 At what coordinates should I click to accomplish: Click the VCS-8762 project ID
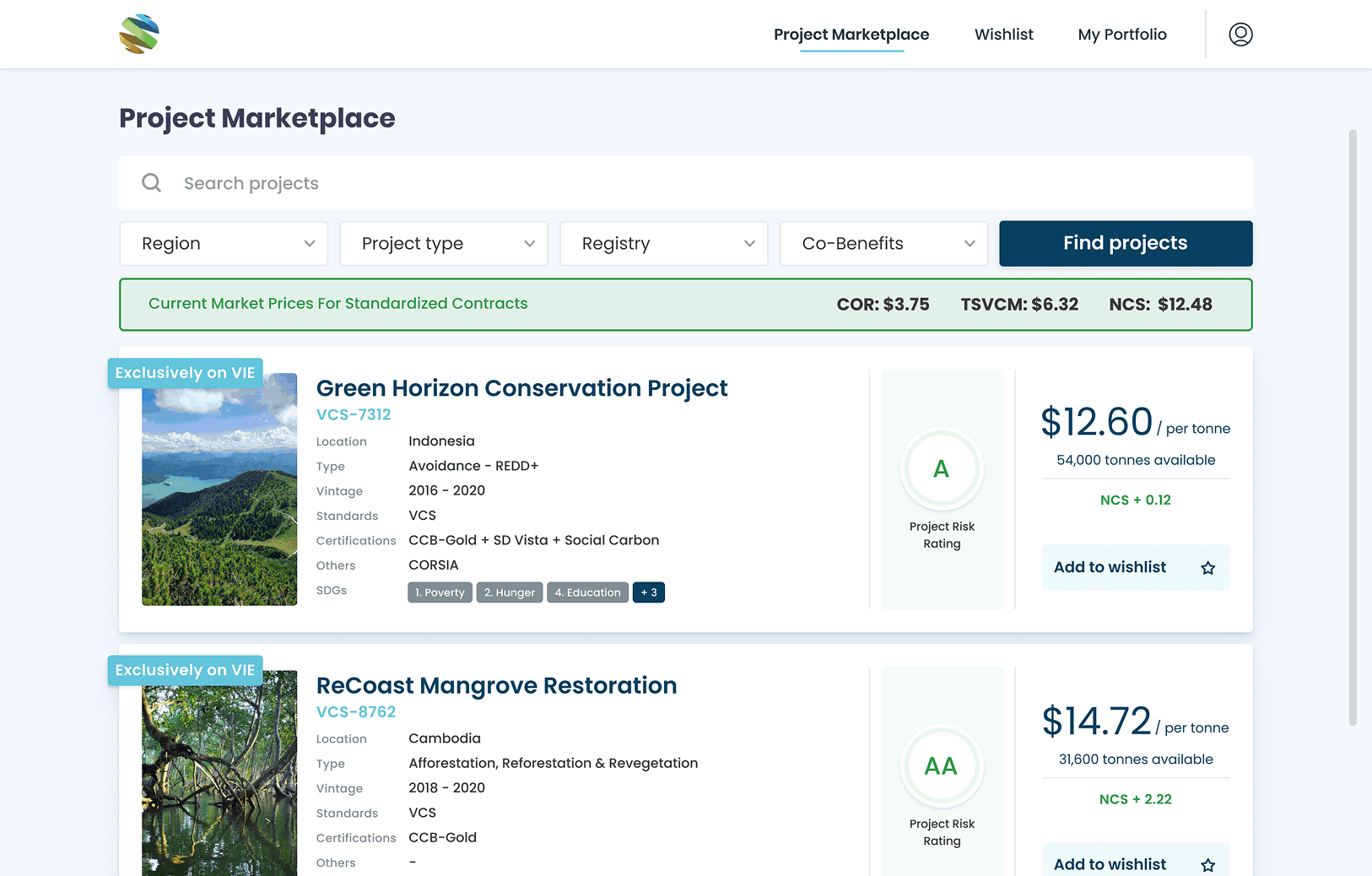tap(356, 711)
